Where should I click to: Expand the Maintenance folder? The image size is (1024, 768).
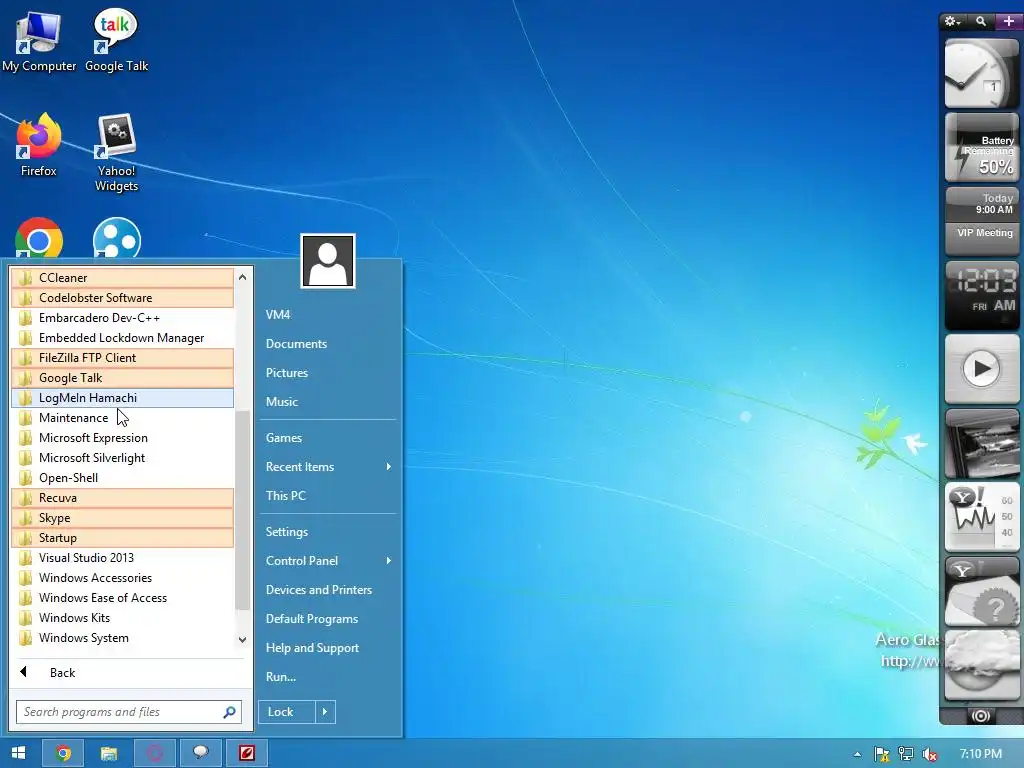click(122, 418)
